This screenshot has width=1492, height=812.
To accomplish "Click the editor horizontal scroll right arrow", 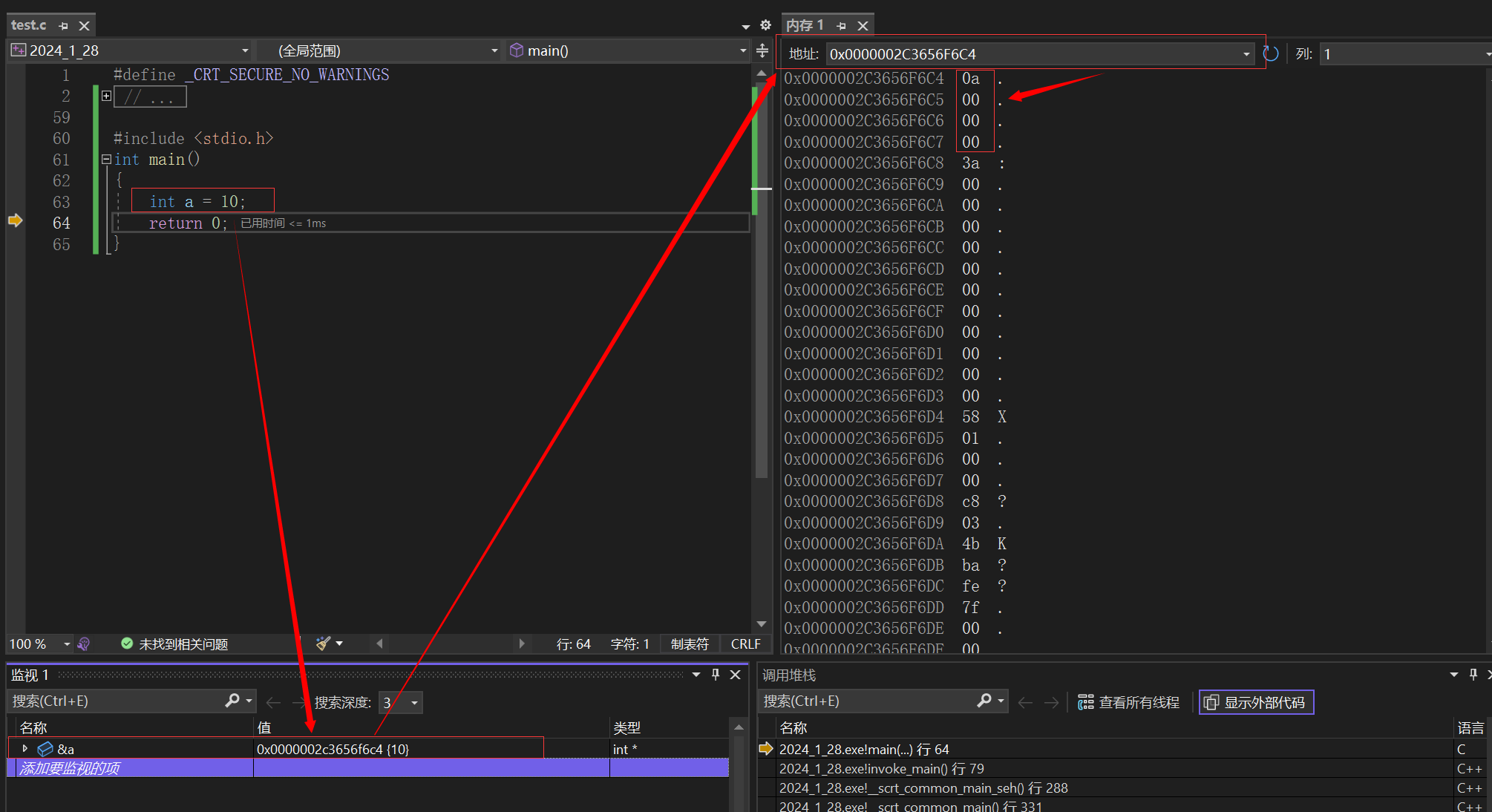I will click(522, 644).
